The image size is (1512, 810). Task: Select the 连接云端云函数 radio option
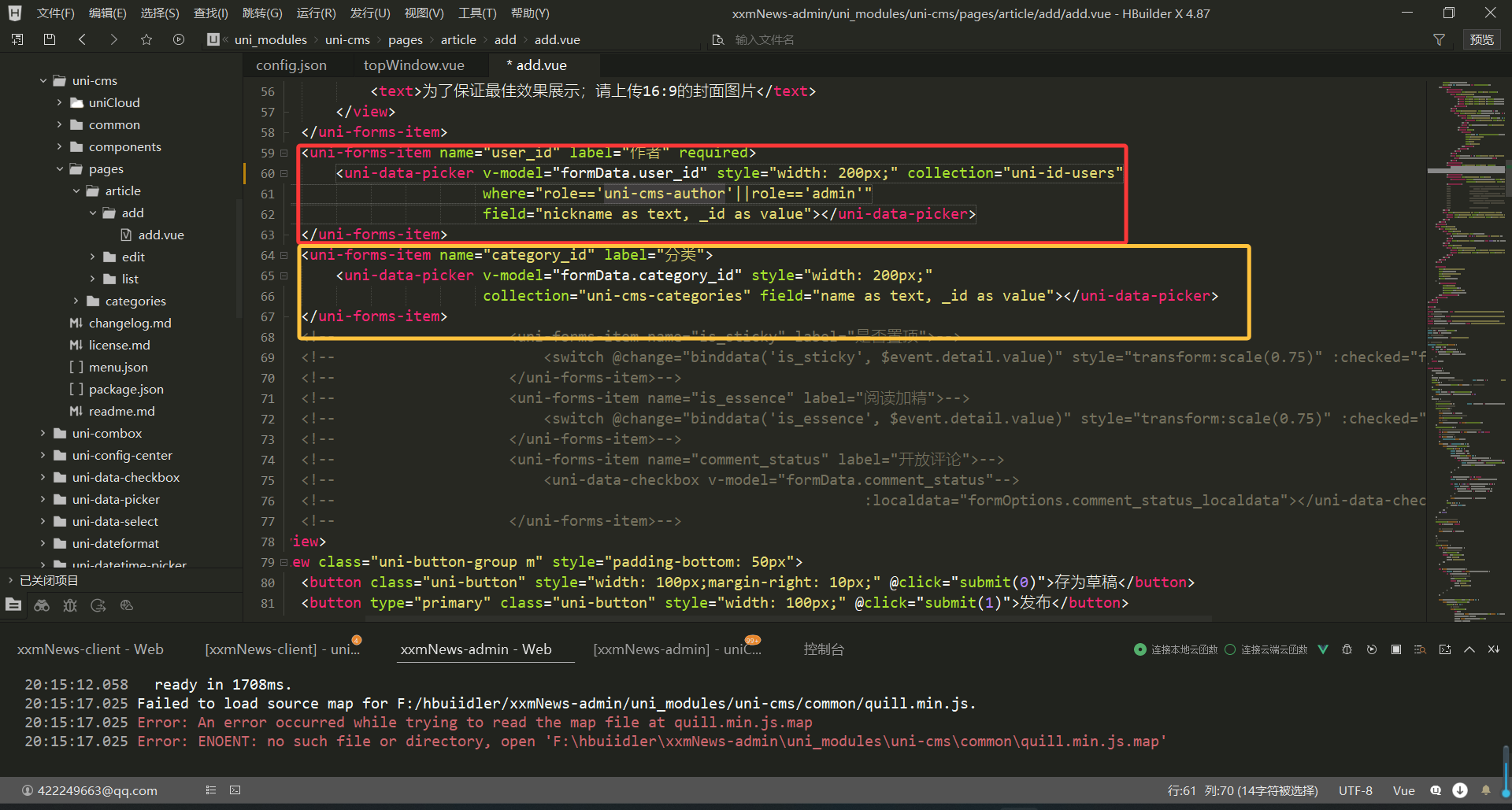coord(1230,649)
